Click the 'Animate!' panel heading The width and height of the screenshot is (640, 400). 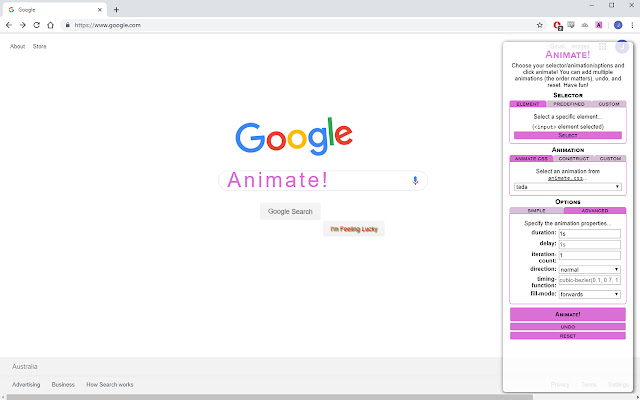[x=568, y=55]
